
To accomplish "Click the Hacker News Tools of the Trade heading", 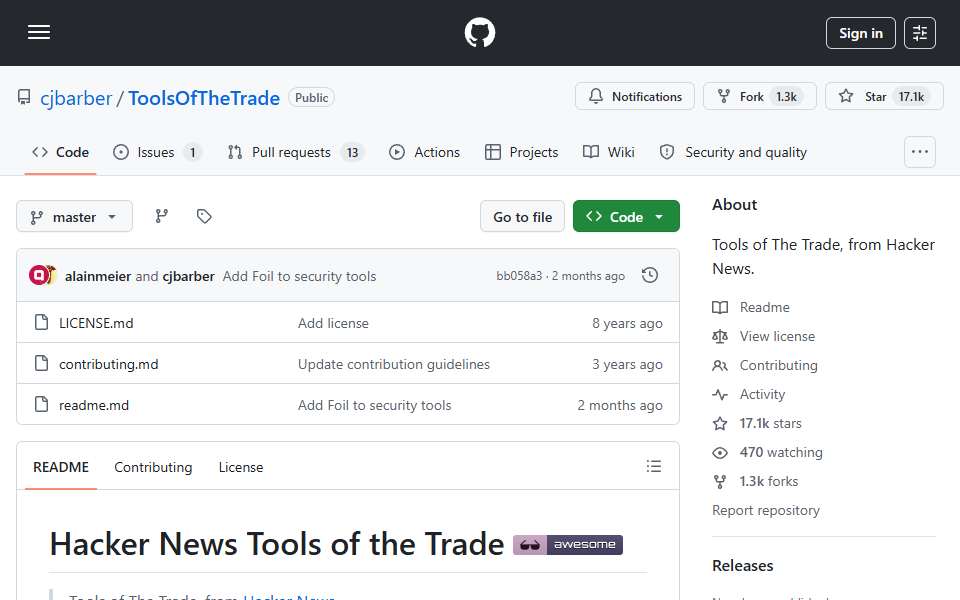I will 276,544.
